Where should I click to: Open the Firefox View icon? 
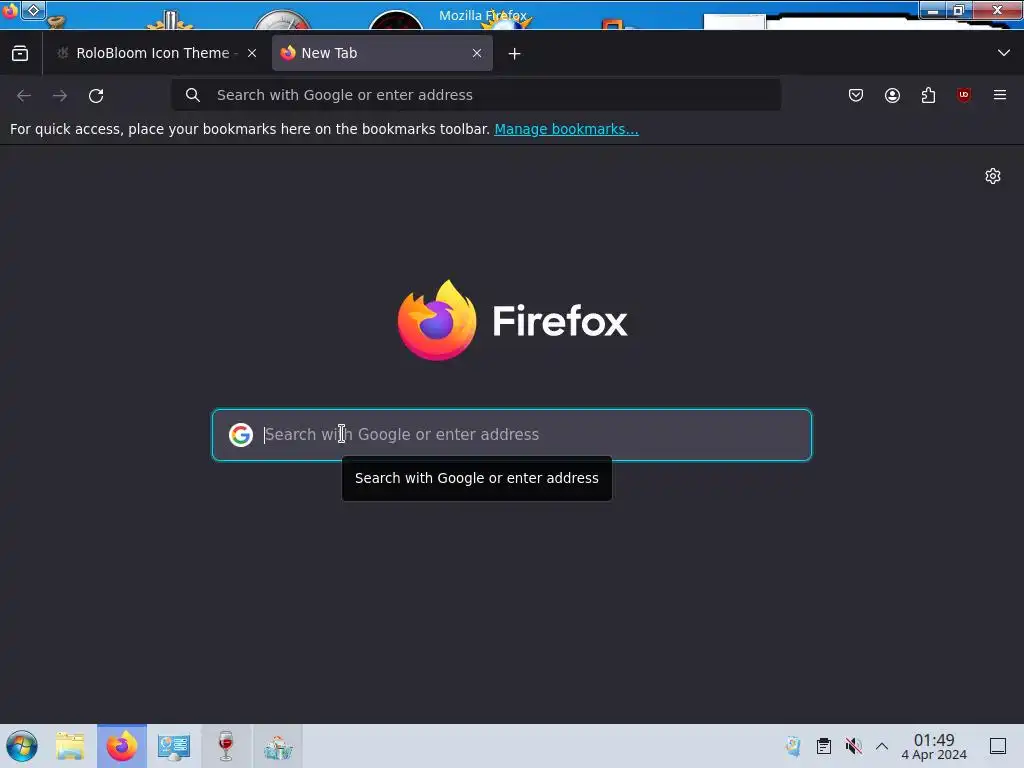(20, 54)
